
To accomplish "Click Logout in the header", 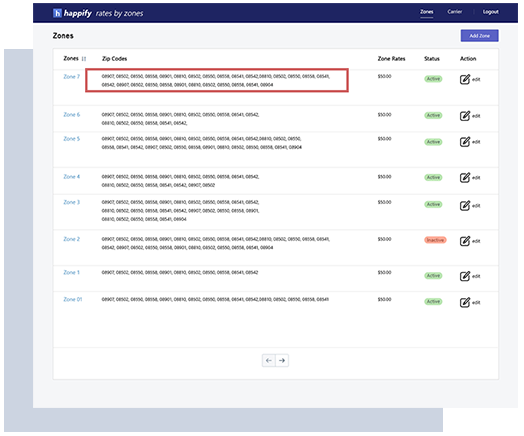I will pos(490,12).
